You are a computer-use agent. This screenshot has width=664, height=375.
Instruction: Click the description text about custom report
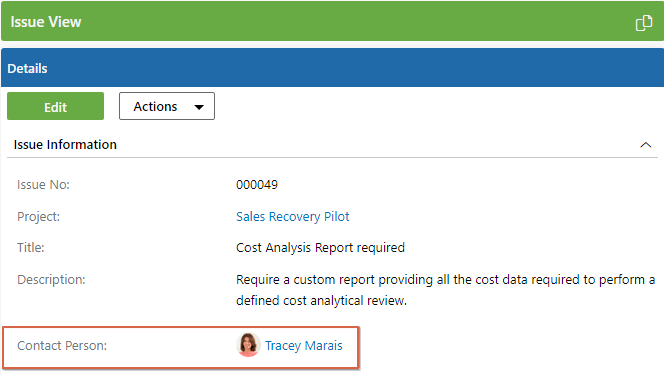coord(445,290)
